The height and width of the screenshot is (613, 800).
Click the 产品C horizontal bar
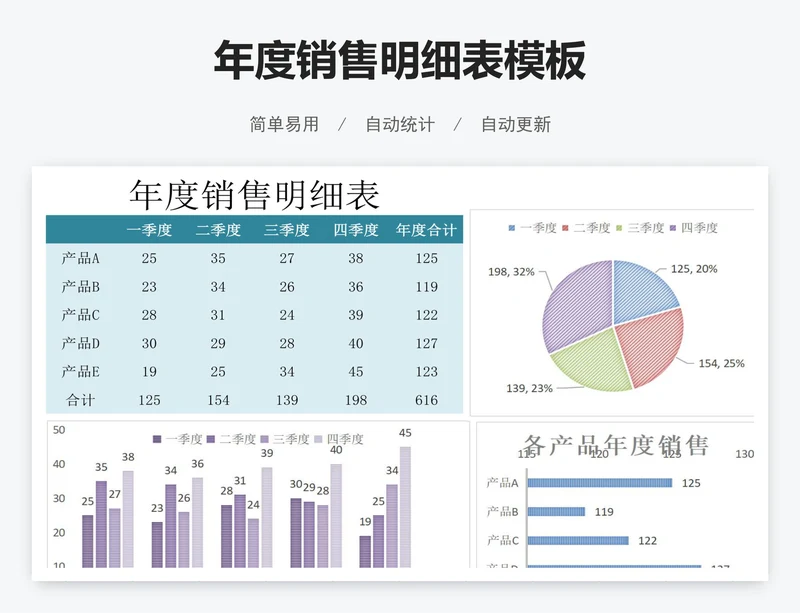[x=578, y=541]
